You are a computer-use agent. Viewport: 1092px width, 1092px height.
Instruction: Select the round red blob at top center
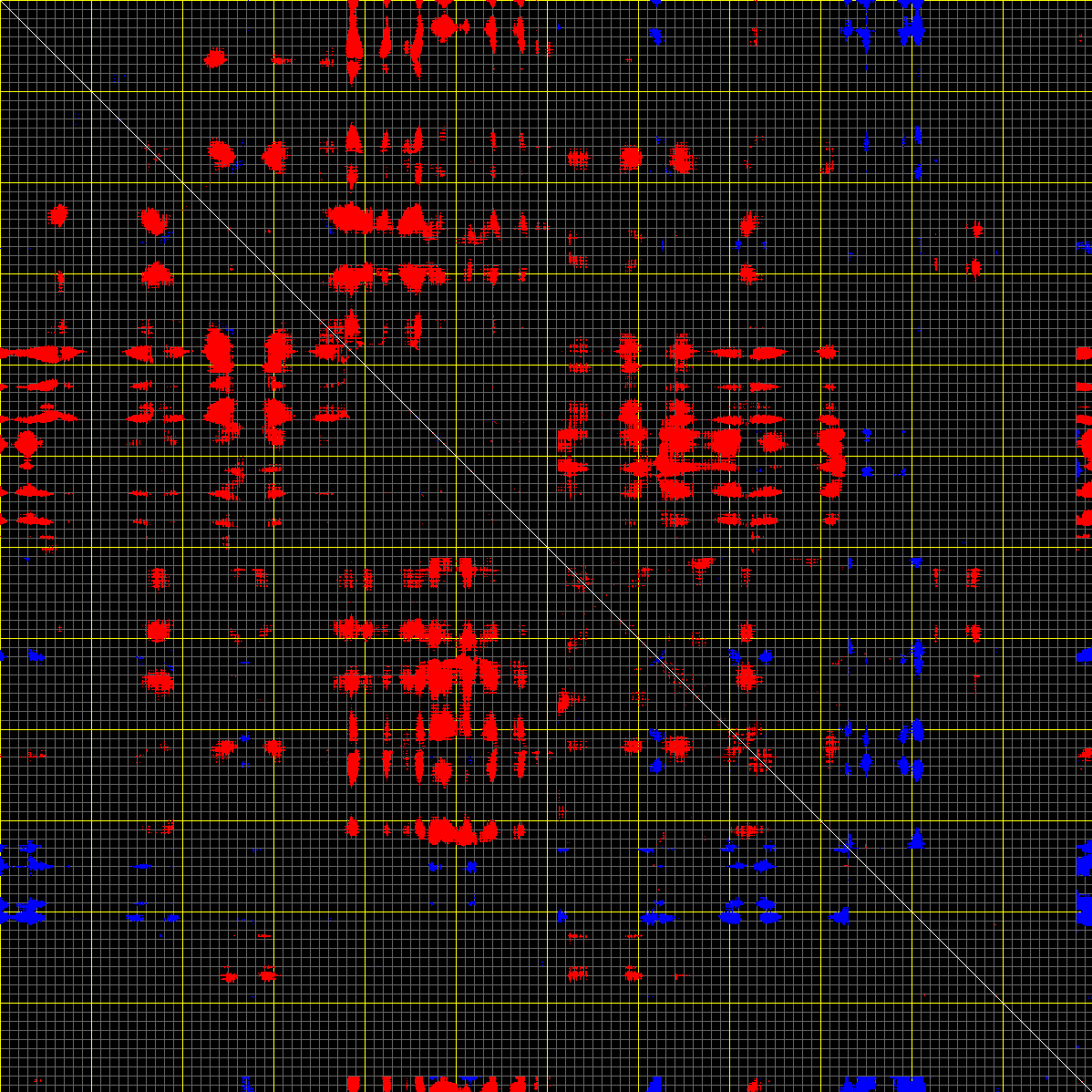444,26
